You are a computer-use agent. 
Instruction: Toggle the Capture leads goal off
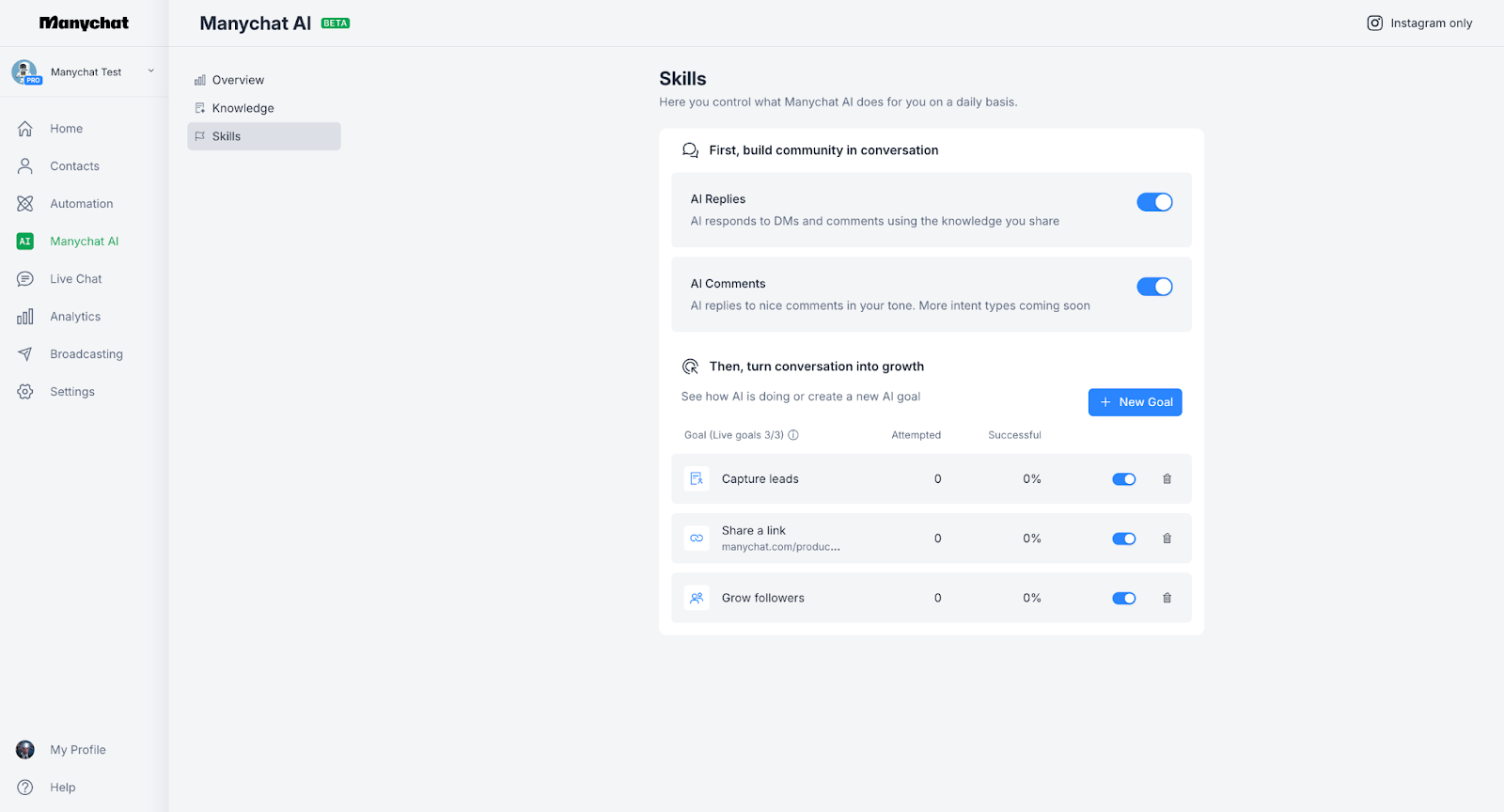tap(1123, 479)
